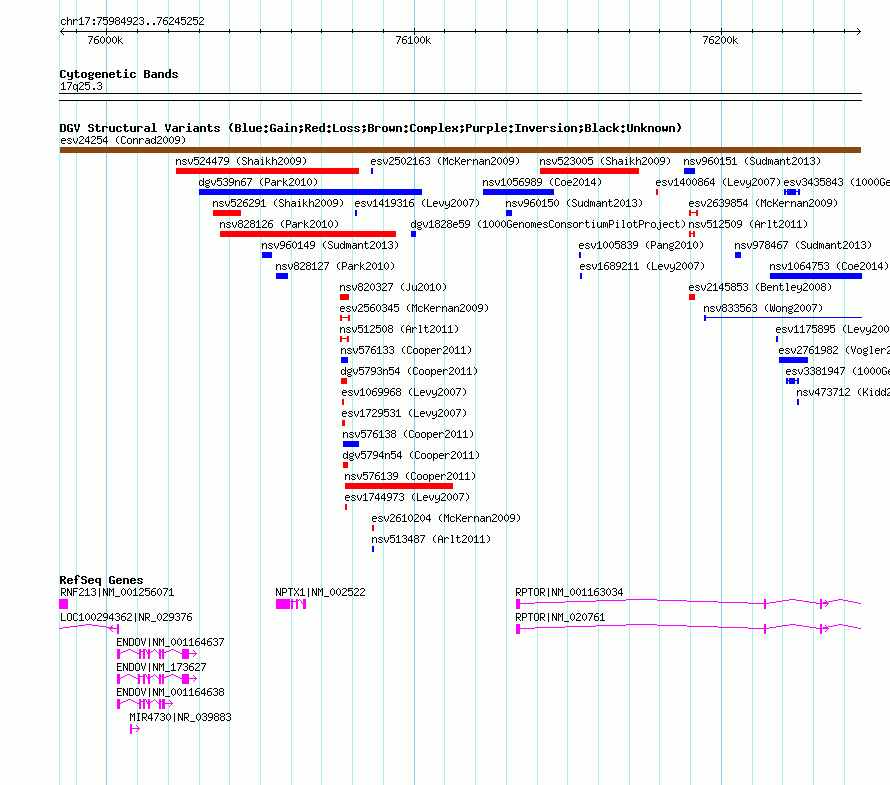The height and width of the screenshot is (785, 890).
Task: Open the nsv978467 (Sudmant2013) label
Action: pyautogui.click(x=803, y=245)
